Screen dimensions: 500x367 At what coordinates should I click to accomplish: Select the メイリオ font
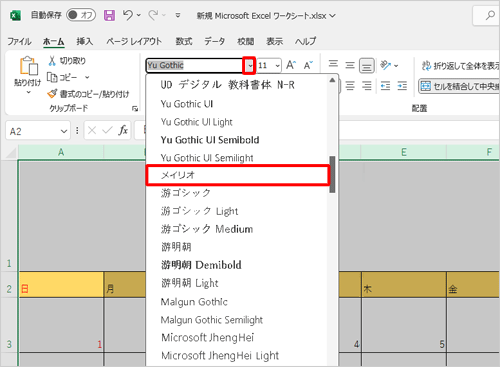tap(237, 175)
